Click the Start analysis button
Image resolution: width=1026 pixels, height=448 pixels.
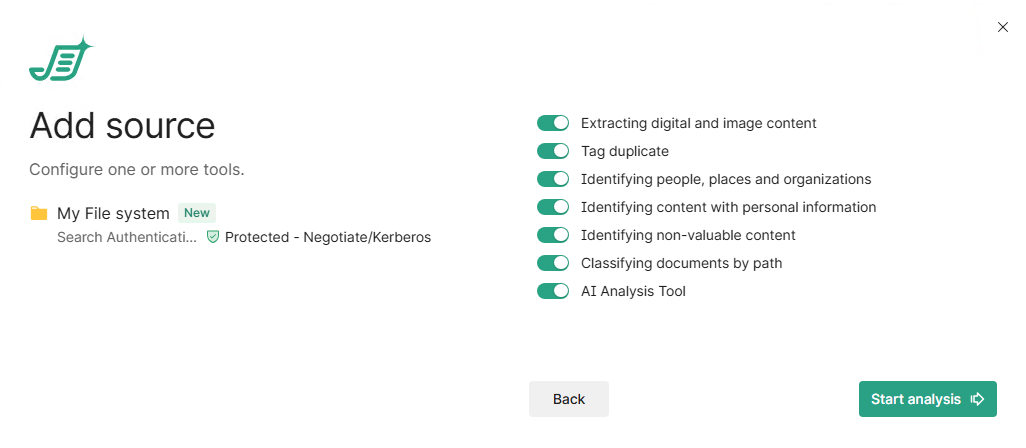(916, 399)
